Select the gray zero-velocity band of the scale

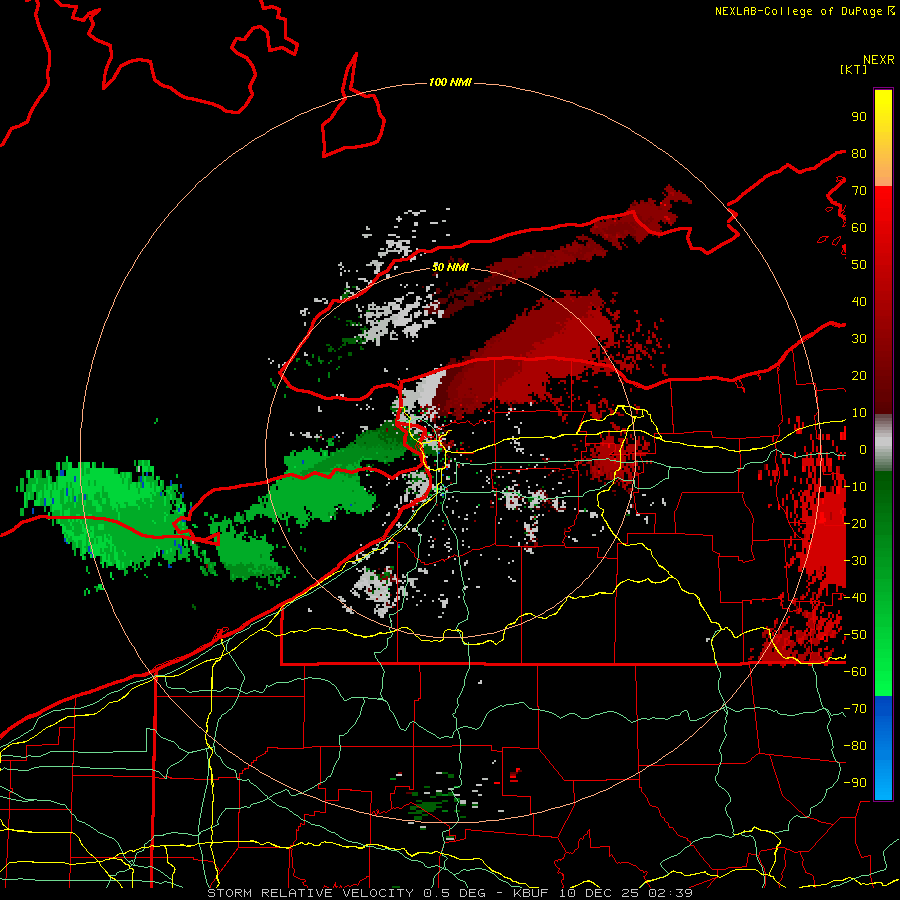pyautogui.click(x=883, y=443)
